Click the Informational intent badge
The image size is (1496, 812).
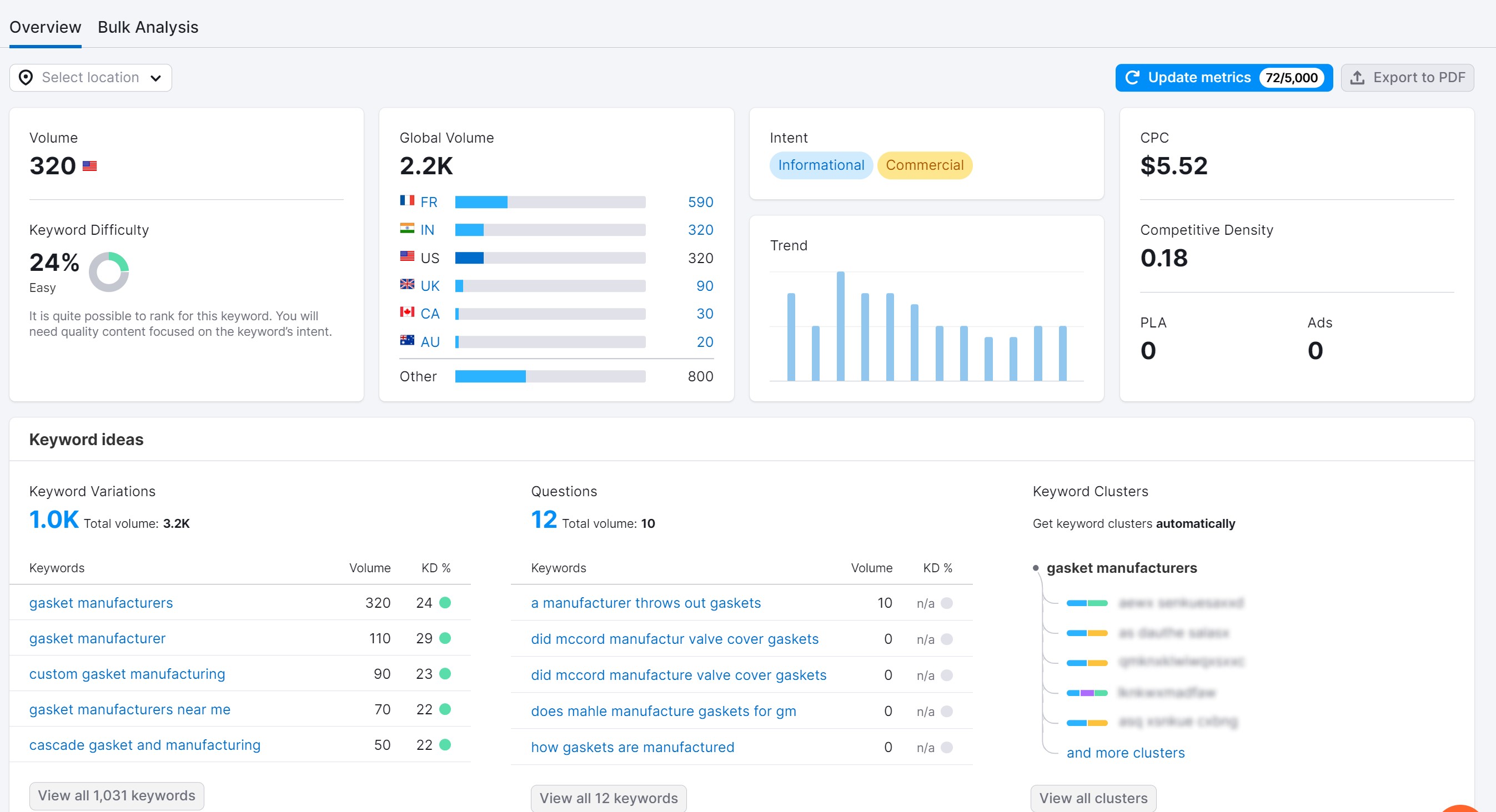[821, 165]
